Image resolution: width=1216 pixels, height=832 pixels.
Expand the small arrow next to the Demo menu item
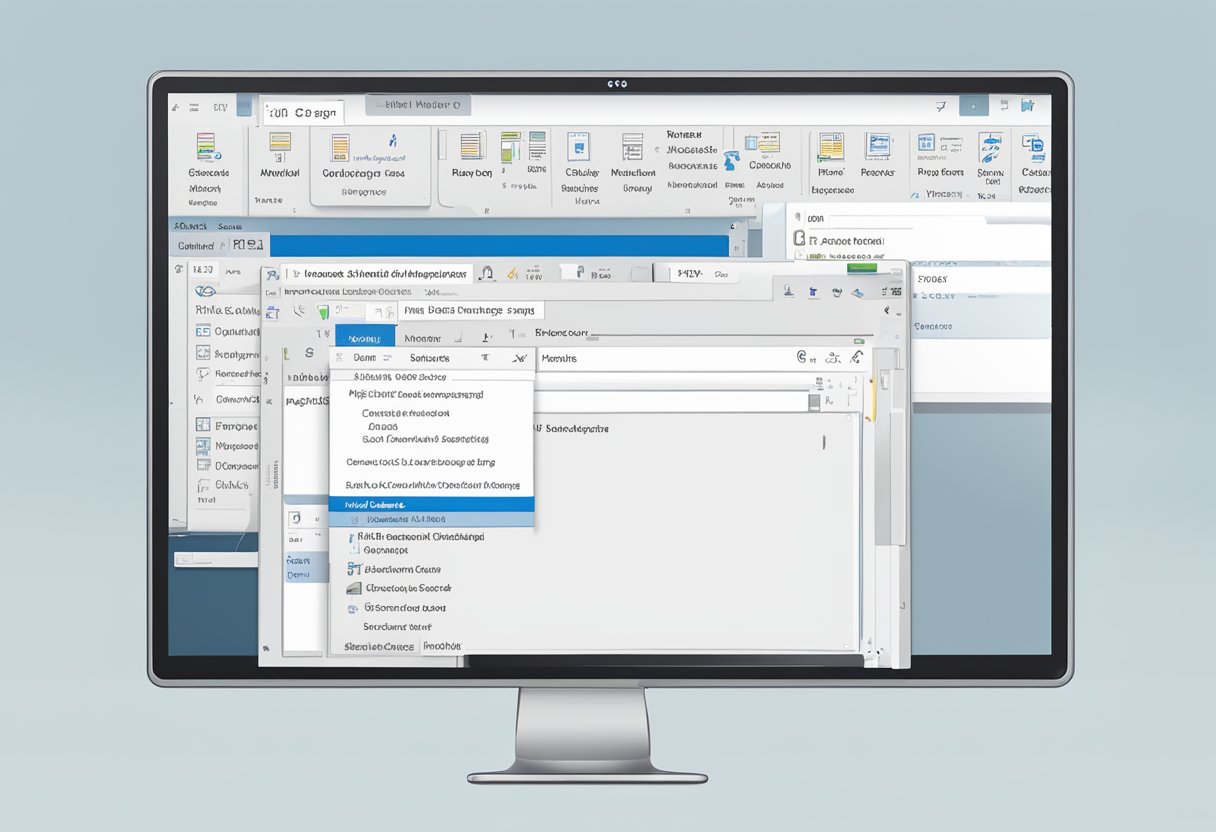[387, 357]
